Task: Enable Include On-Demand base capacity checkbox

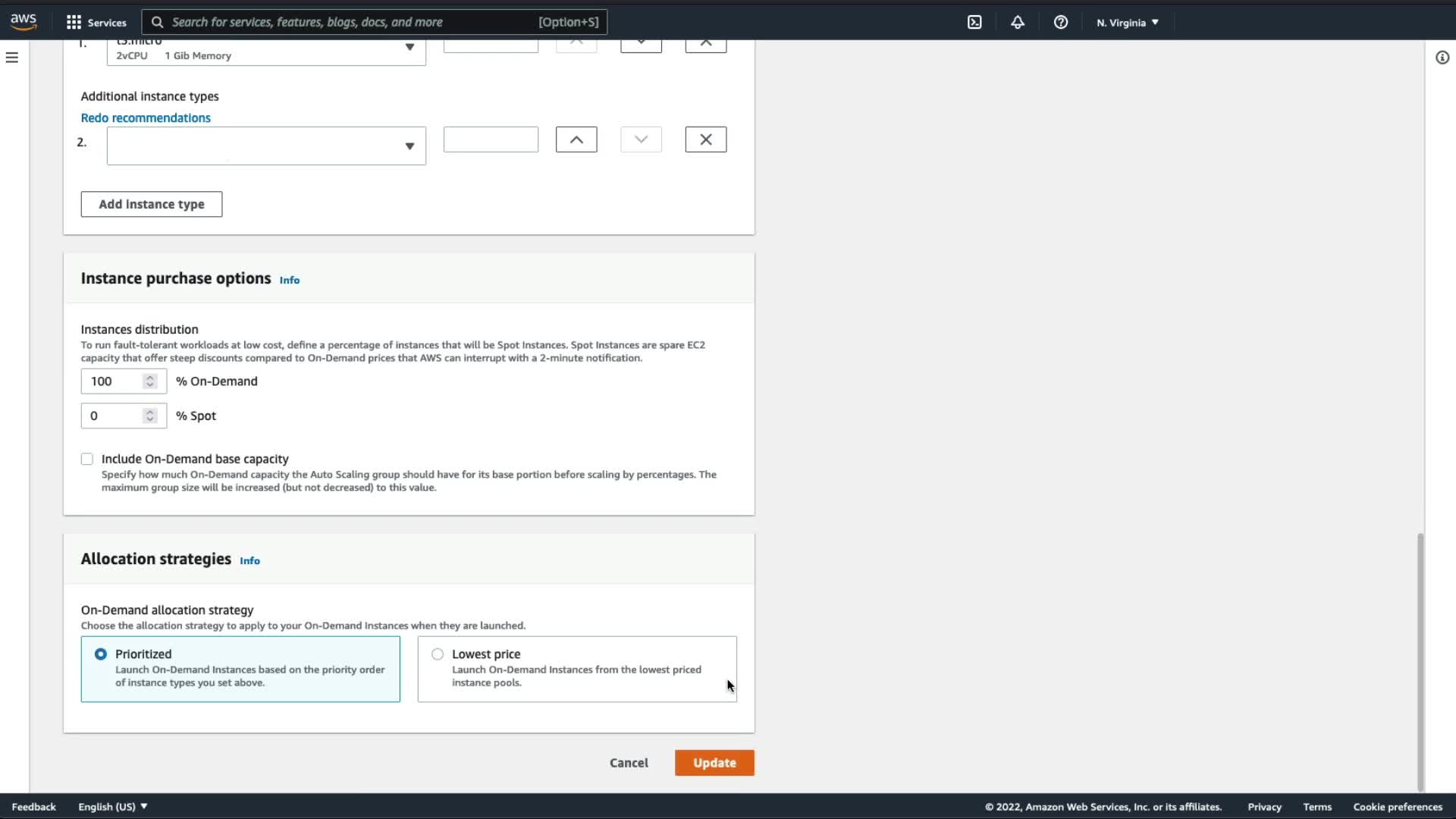Action: point(87,459)
